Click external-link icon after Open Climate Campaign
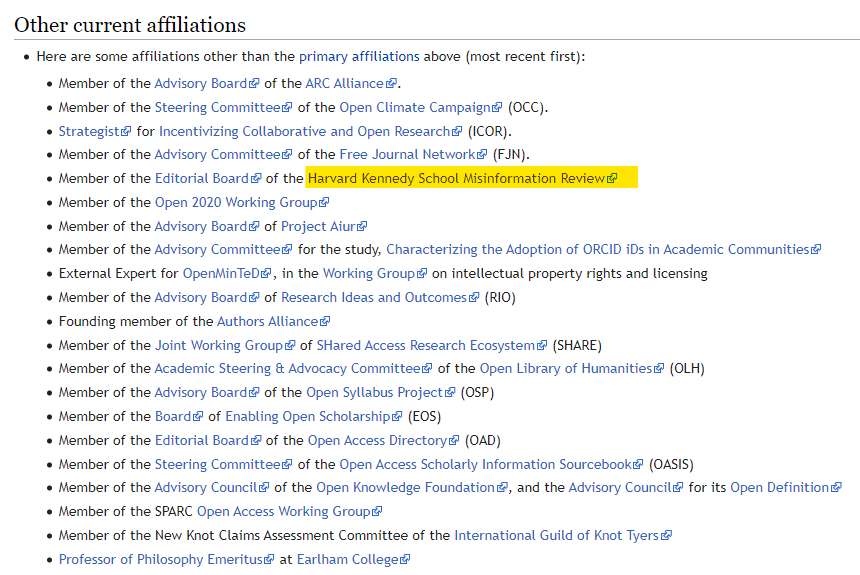This screenshot has height=575, width=860. pyautogui.click(x=496, y=108)
